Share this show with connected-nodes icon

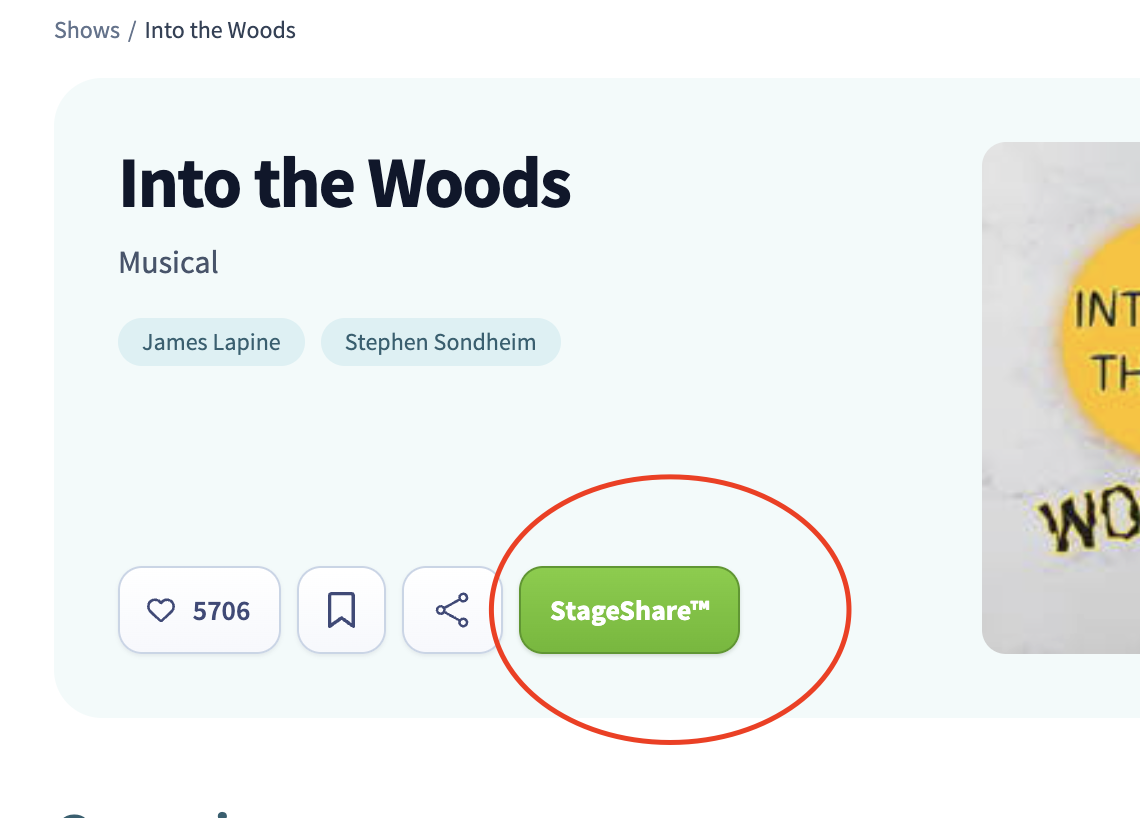[451, 610]
